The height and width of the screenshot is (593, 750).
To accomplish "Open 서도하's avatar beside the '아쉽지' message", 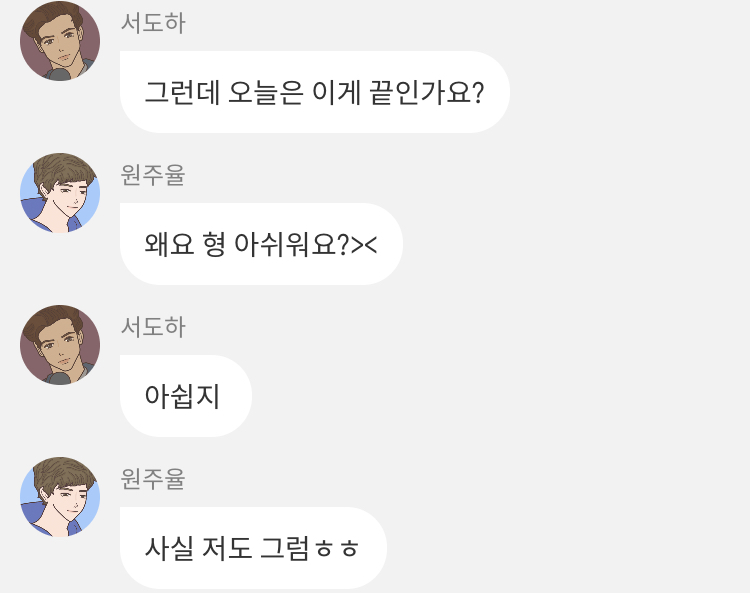I will click(x=60, y=345).
